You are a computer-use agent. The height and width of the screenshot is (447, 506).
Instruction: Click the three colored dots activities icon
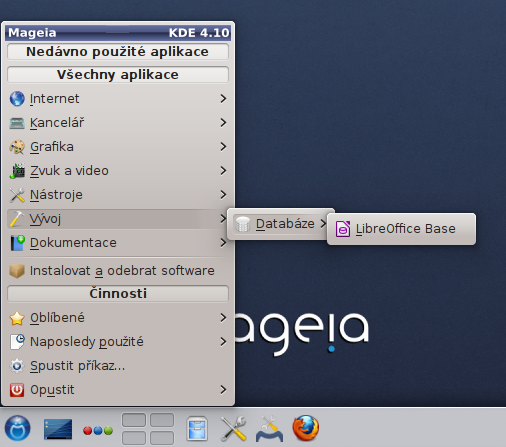(98, 431)
